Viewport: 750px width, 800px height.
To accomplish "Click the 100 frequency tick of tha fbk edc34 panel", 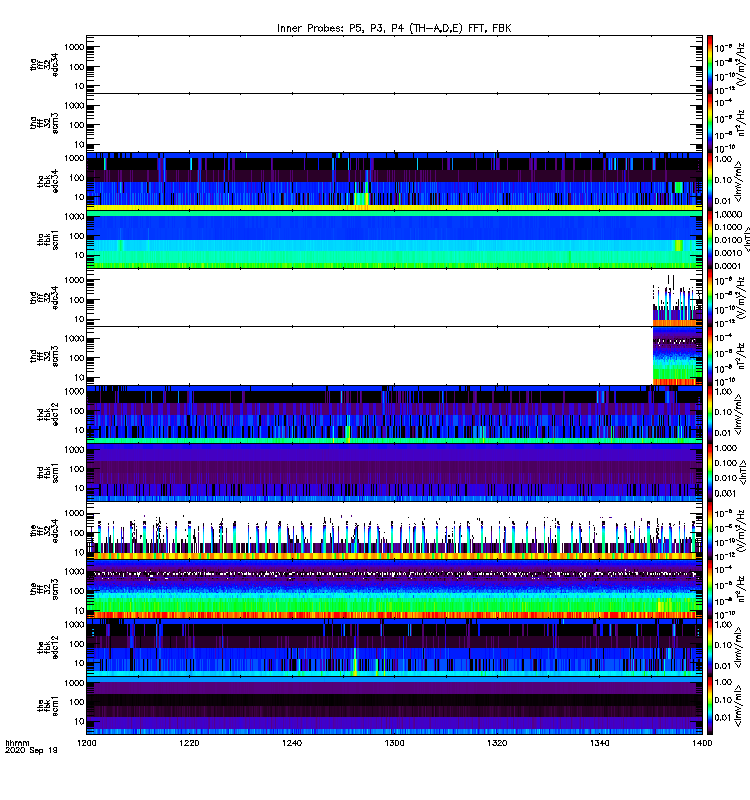I will [x=77, y=178].
